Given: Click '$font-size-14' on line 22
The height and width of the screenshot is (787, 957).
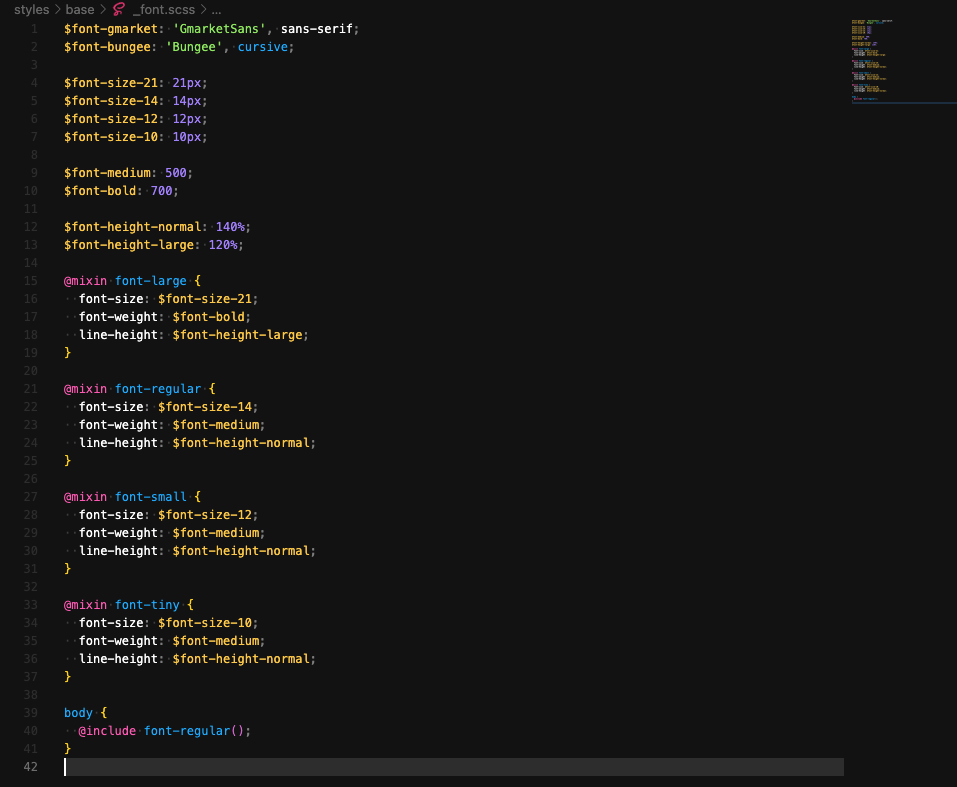Looking at the screenshot, I should tap(205, 407).
